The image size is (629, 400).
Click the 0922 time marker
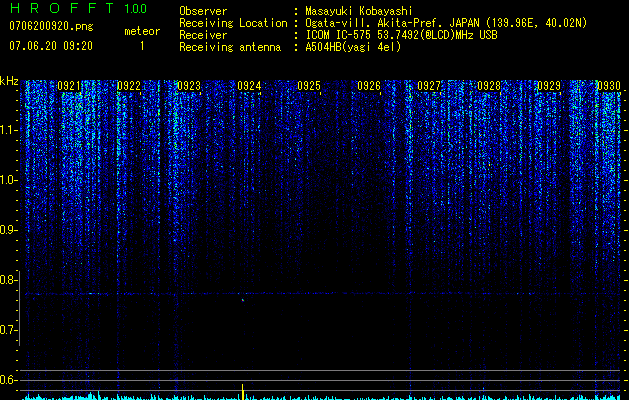point(129,86)
